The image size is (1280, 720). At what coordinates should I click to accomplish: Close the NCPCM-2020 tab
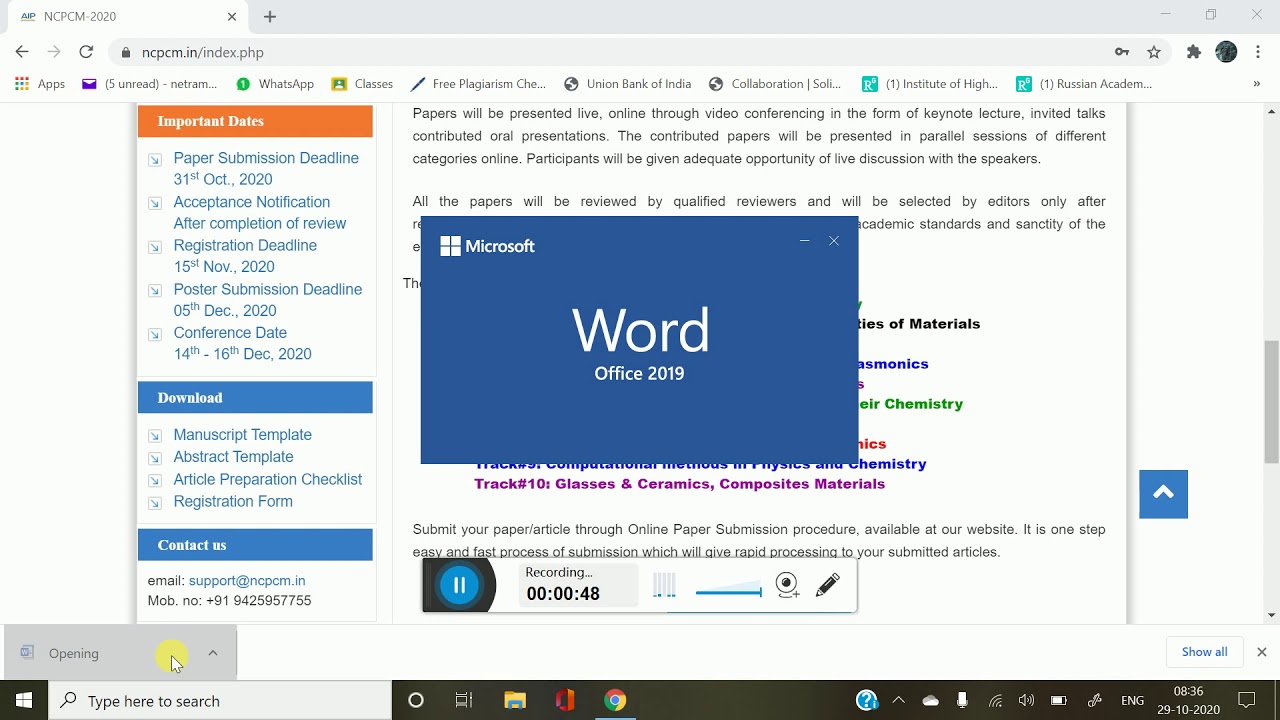(232, 16)
